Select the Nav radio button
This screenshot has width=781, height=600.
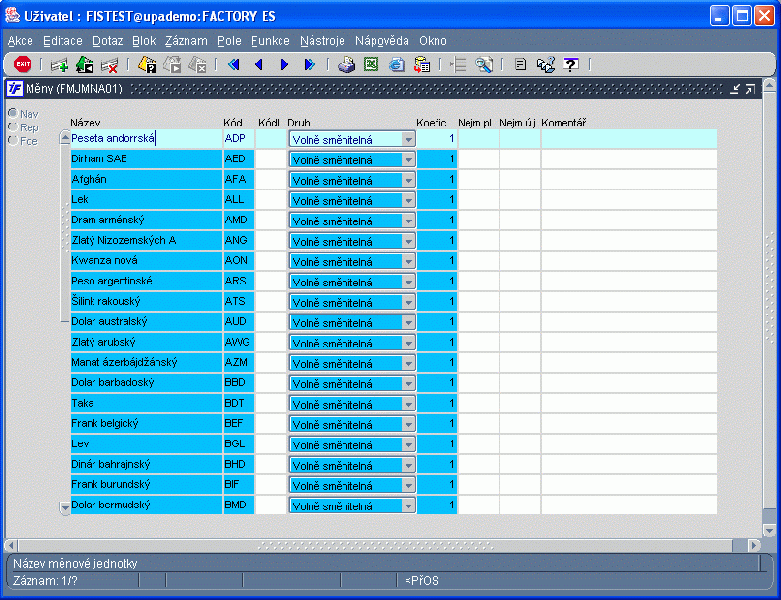tap(13, 114)
